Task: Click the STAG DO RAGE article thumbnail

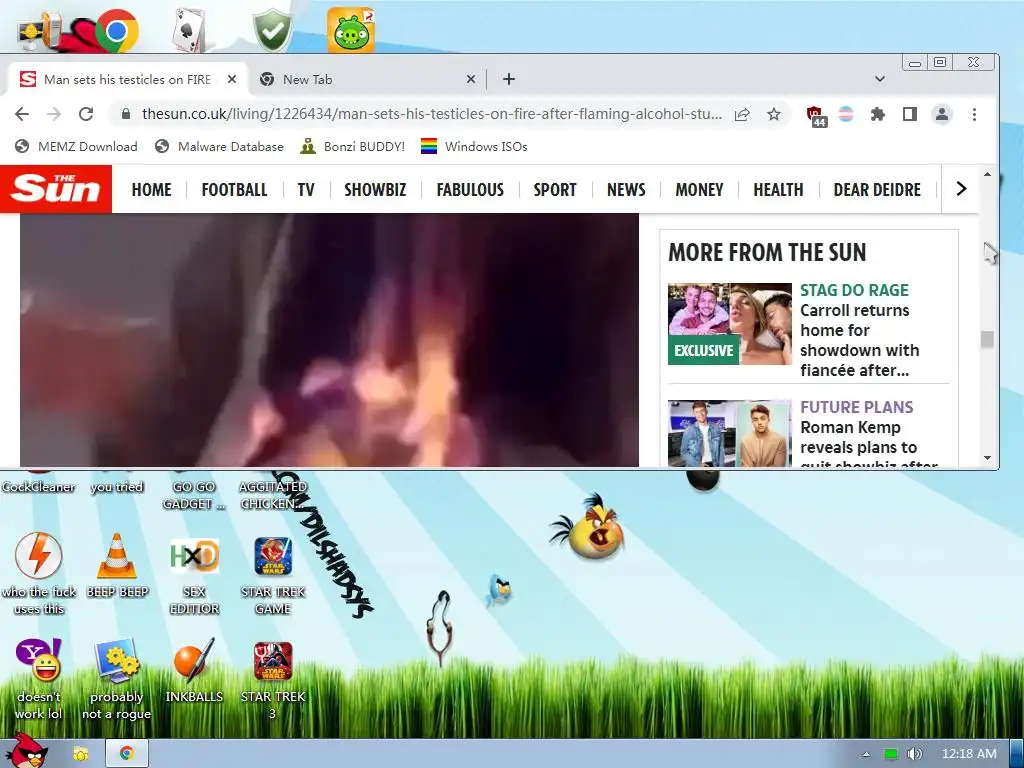Action: (x=729, y=323)
